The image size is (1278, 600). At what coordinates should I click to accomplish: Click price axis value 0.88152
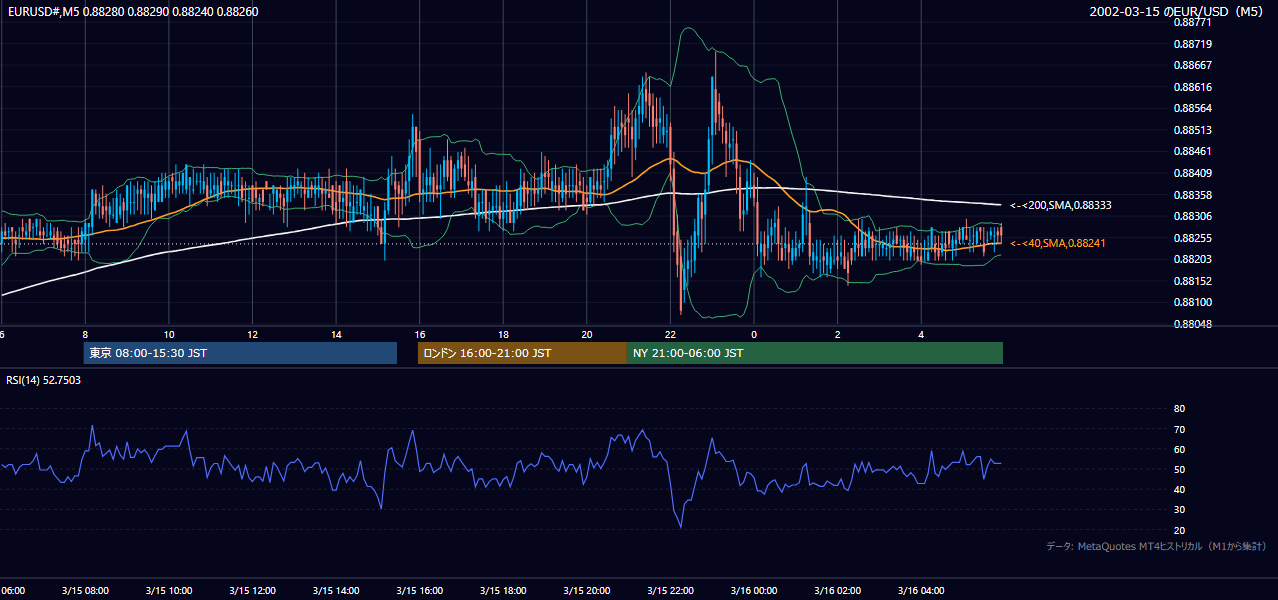pyautogui.click(x=1192, y=281)
